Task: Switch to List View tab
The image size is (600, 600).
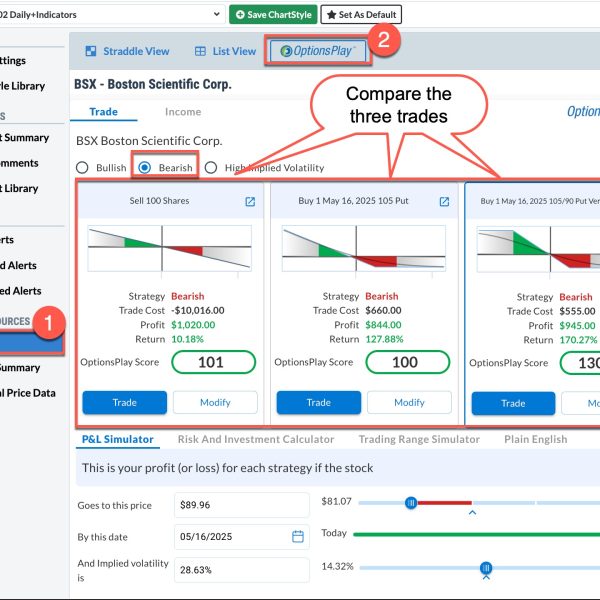Action: (x=225, y=51)
